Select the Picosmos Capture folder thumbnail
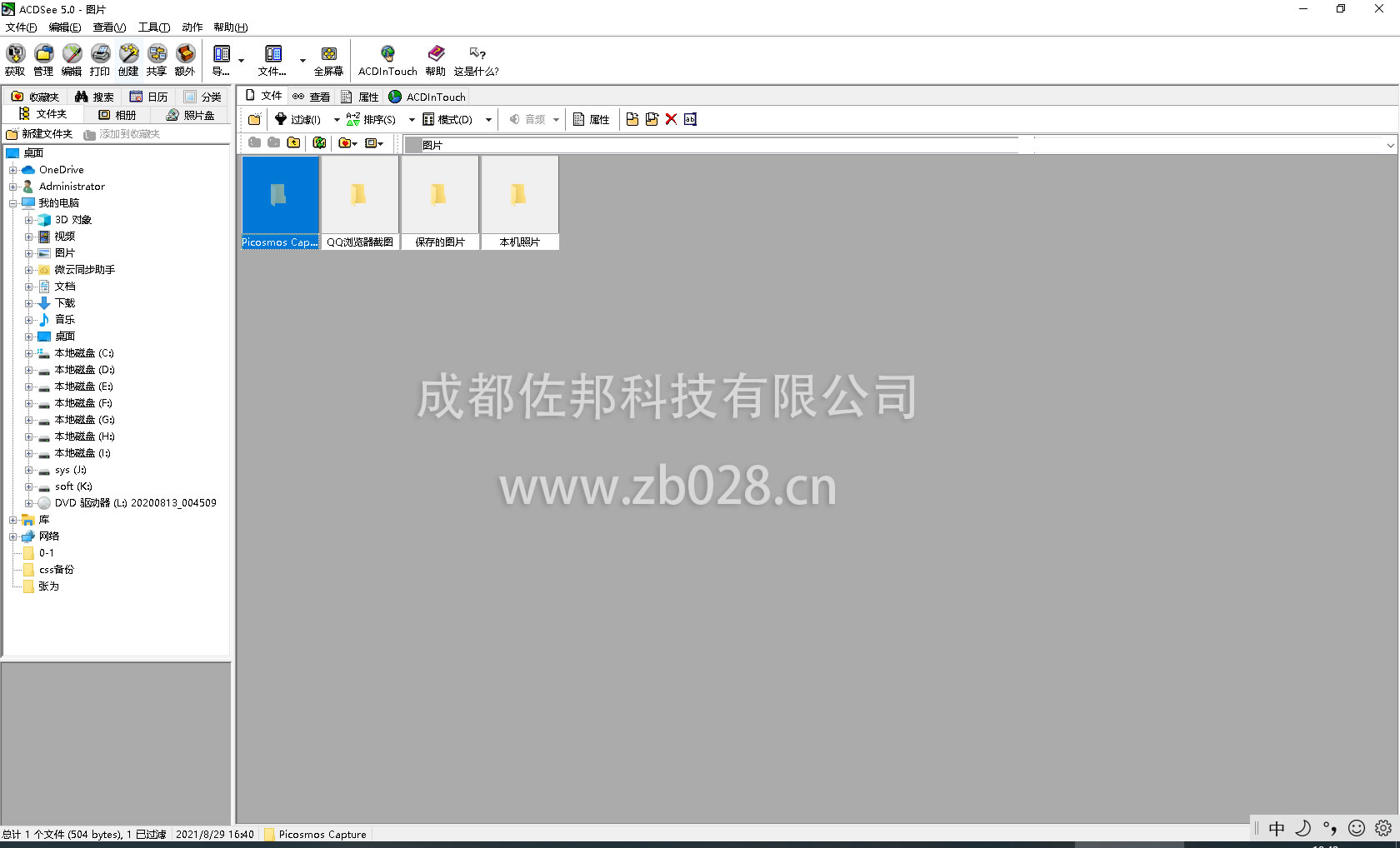This screenshot has height=848, width=1400. [280, 202]
